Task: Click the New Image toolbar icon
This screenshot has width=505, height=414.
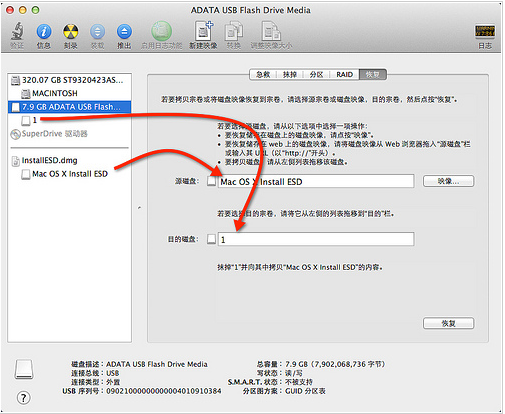Action: (x=204, y=31)
